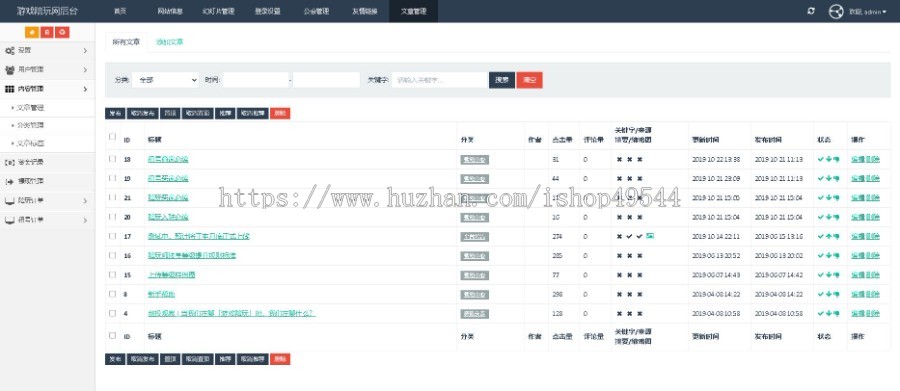Tick the select-all checkbox in table footer
Viewport: 900px width, 391px height.
pyautogui.click(x=112, y=335)
